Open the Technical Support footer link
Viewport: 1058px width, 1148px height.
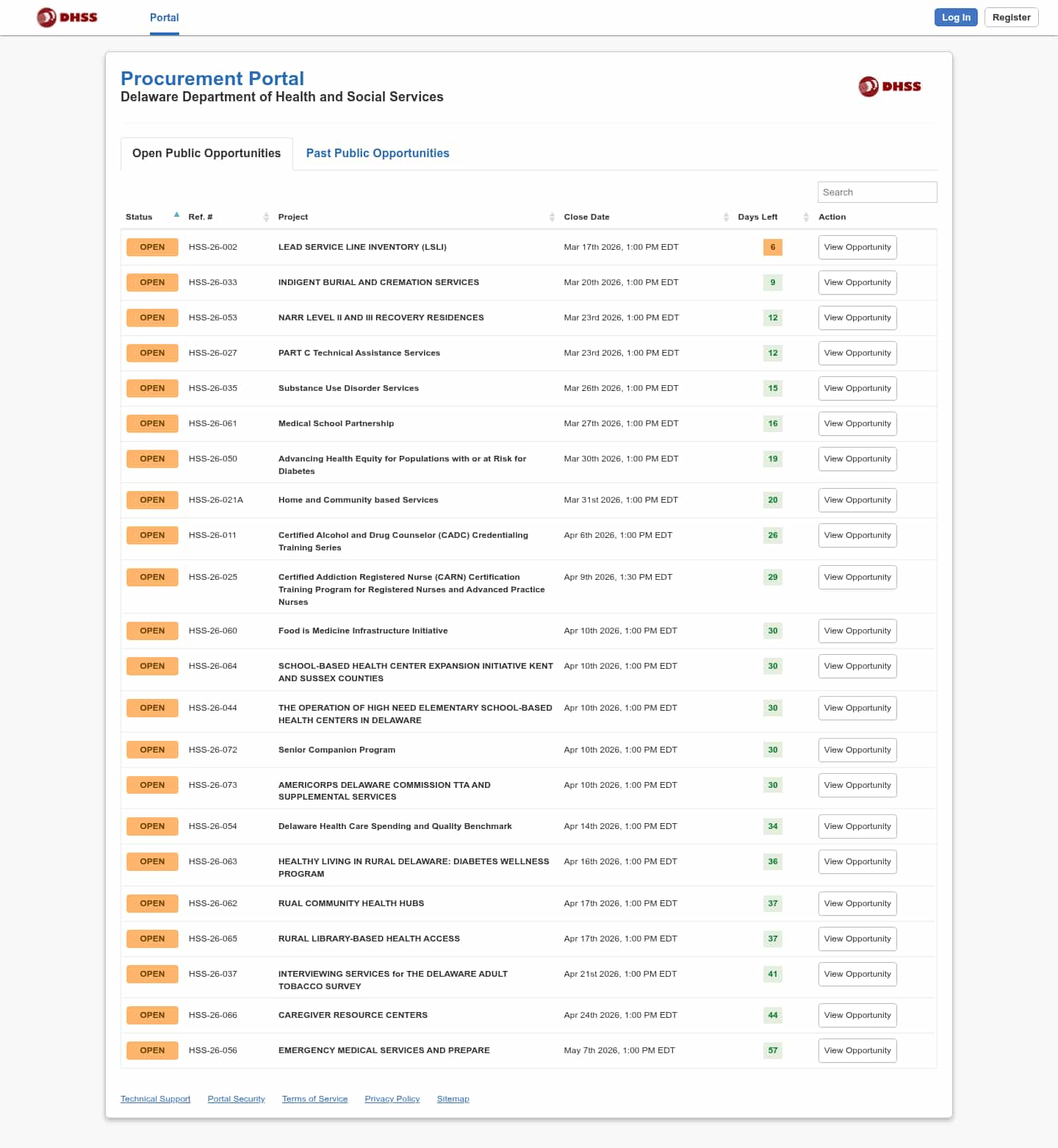[x=155, y=1099]
